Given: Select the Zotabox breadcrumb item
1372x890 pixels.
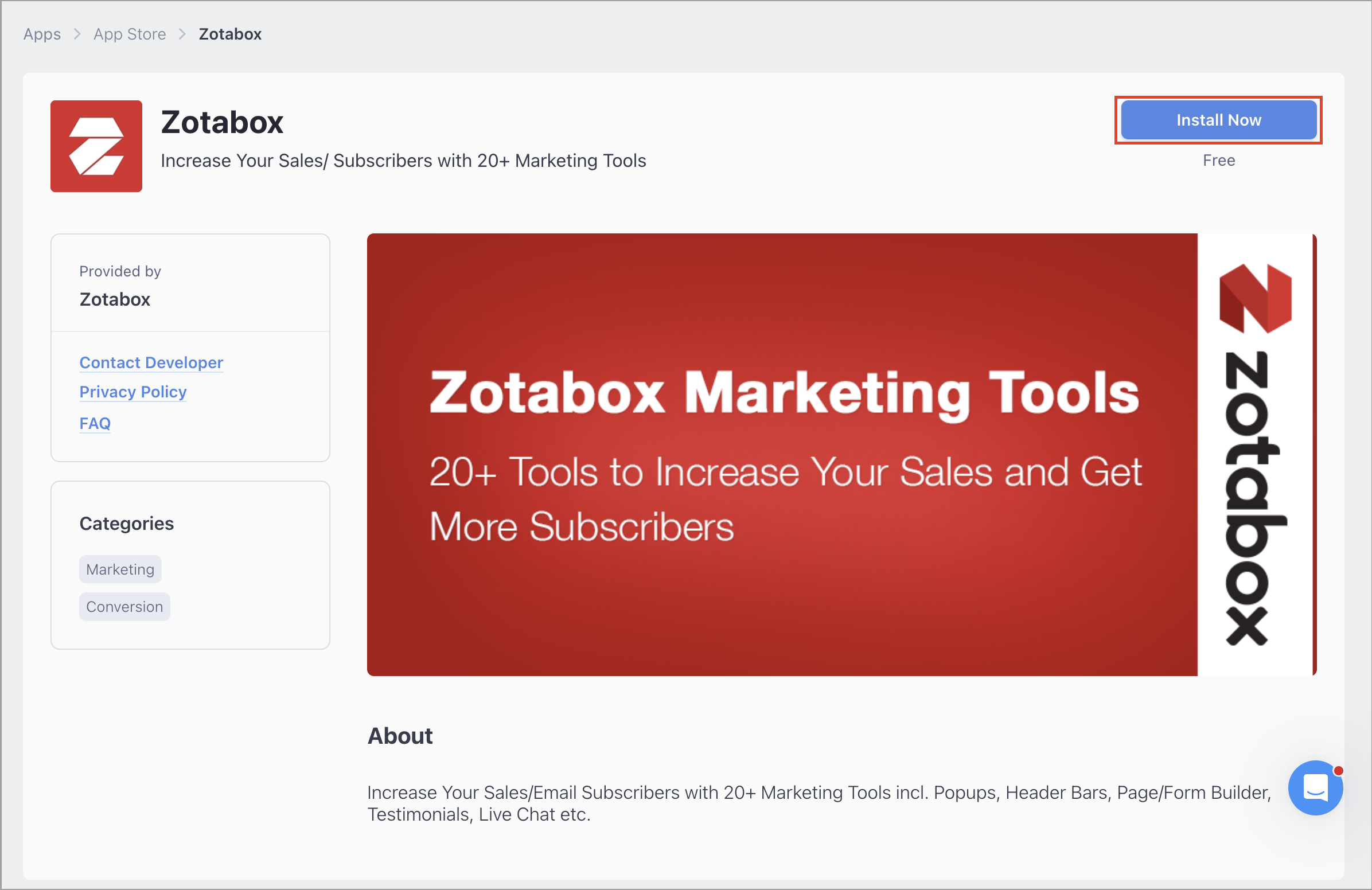Looking at the screenshot, I should 230,34.
